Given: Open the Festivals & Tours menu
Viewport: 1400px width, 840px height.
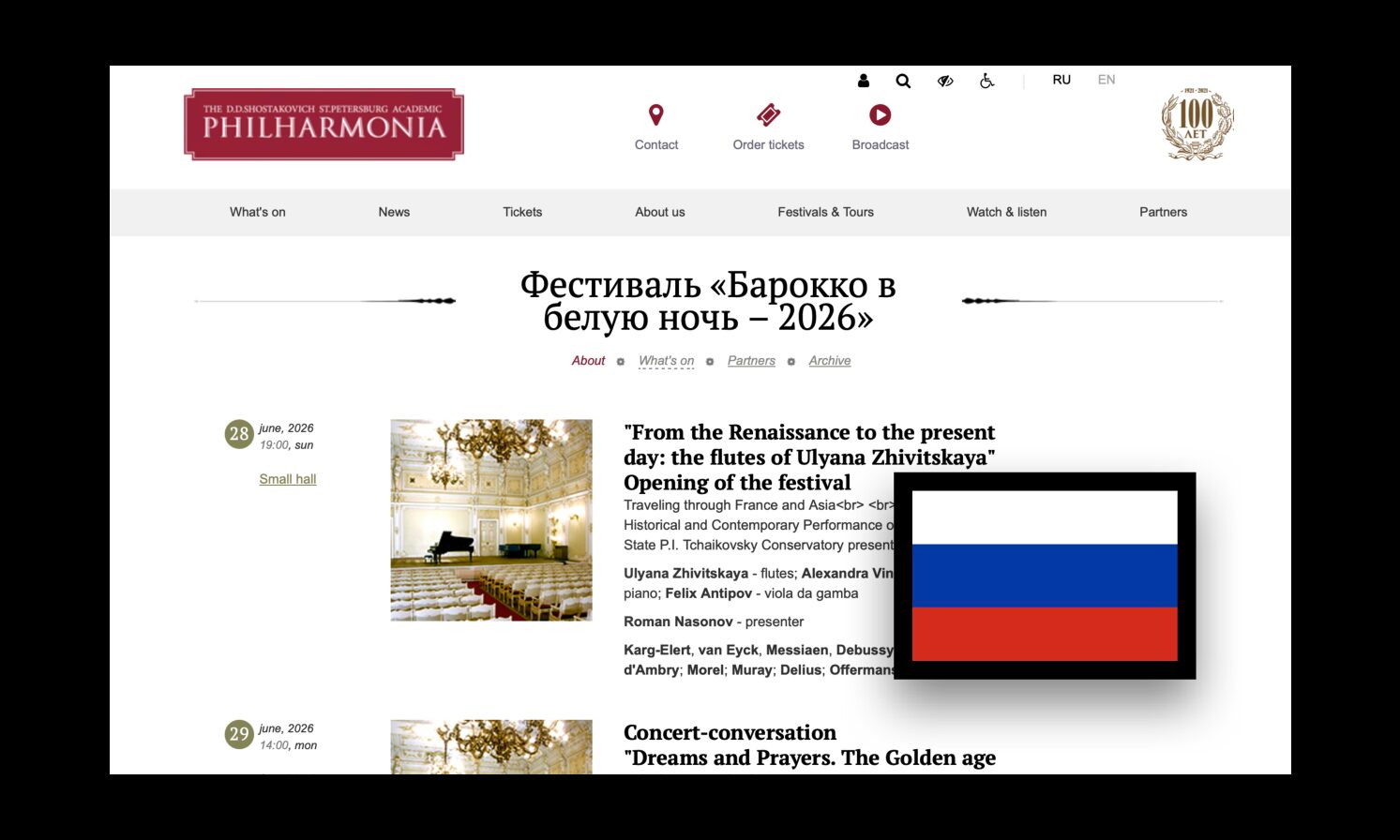Looking at the screenshot, I should [825, 212].
